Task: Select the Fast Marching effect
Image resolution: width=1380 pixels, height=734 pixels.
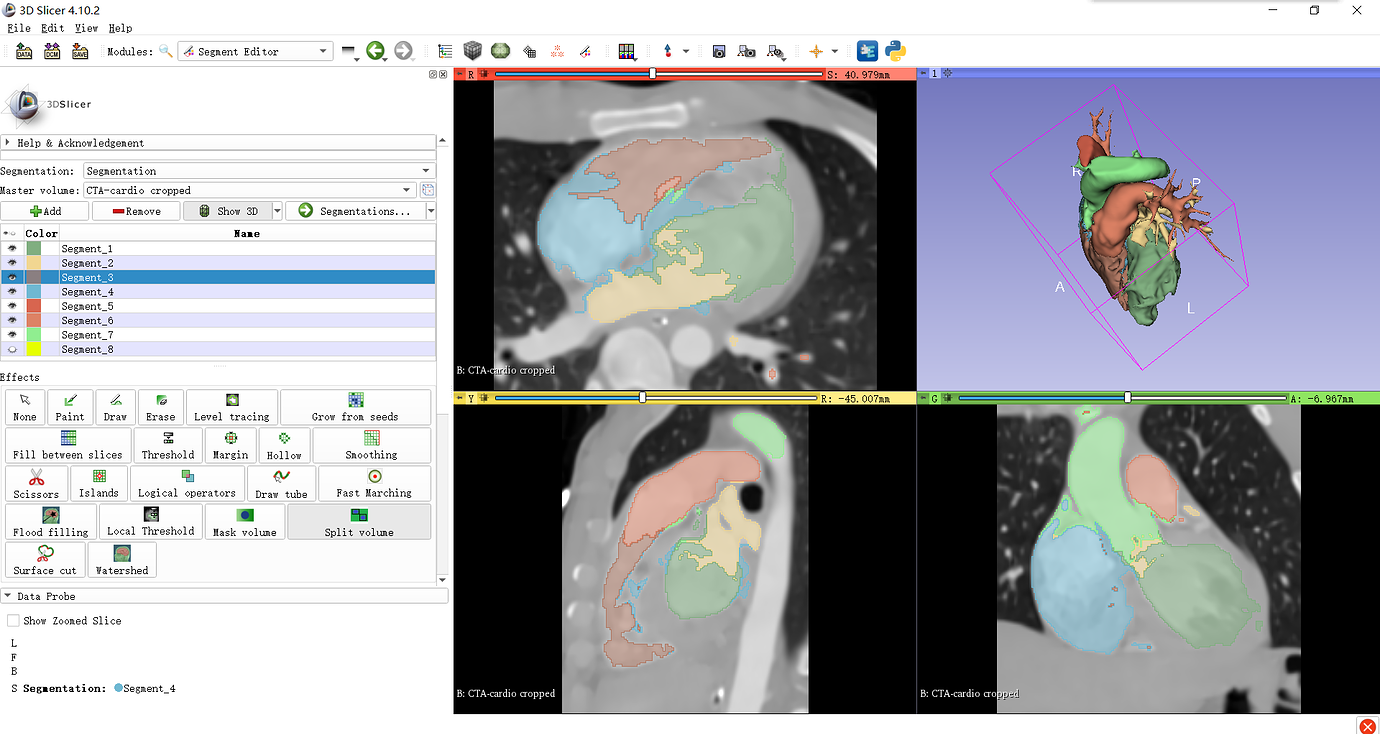Action: coord(374,483)
